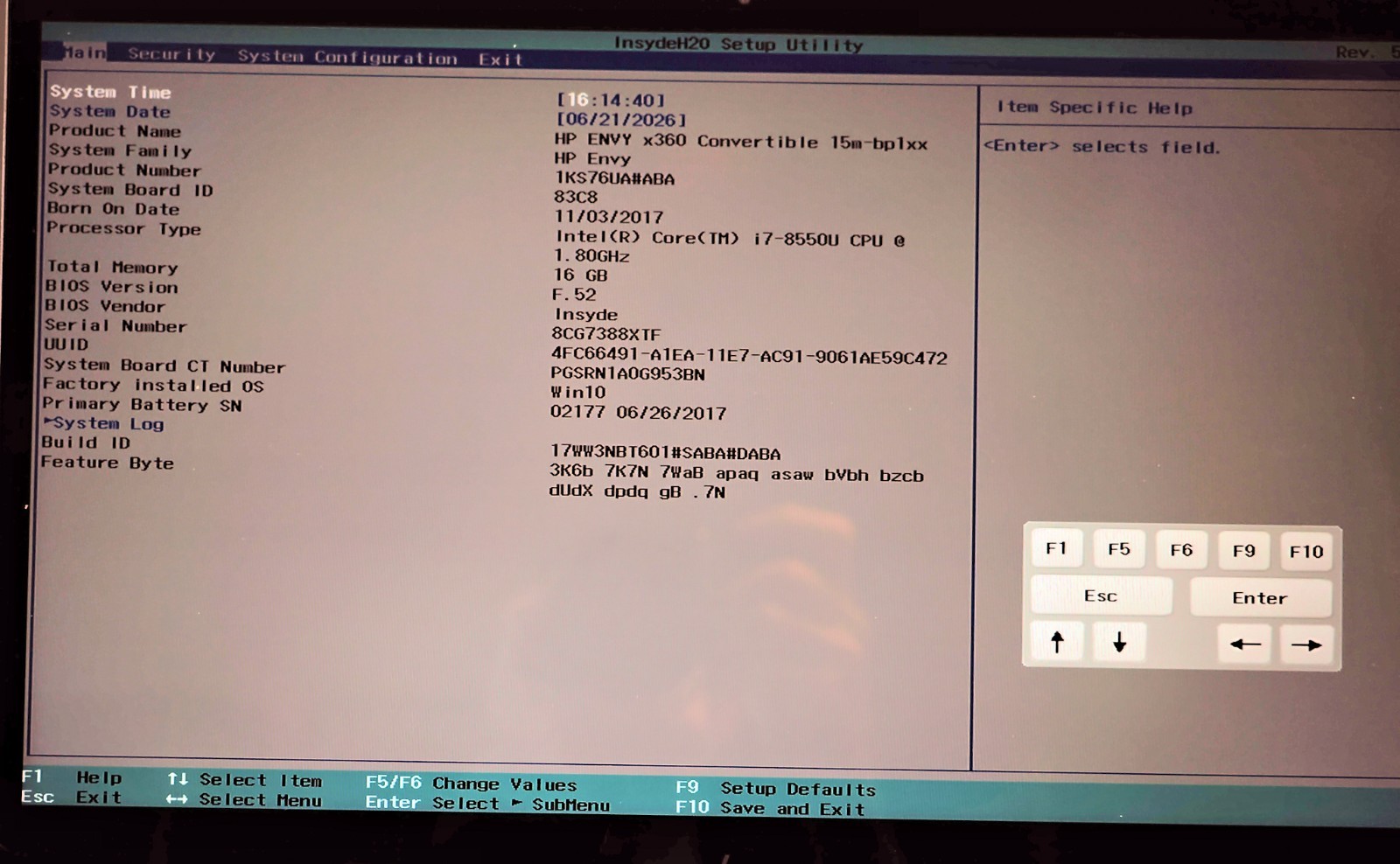The image size is (1400, 864).
Task: Click the UUID label
Action: 66,344
